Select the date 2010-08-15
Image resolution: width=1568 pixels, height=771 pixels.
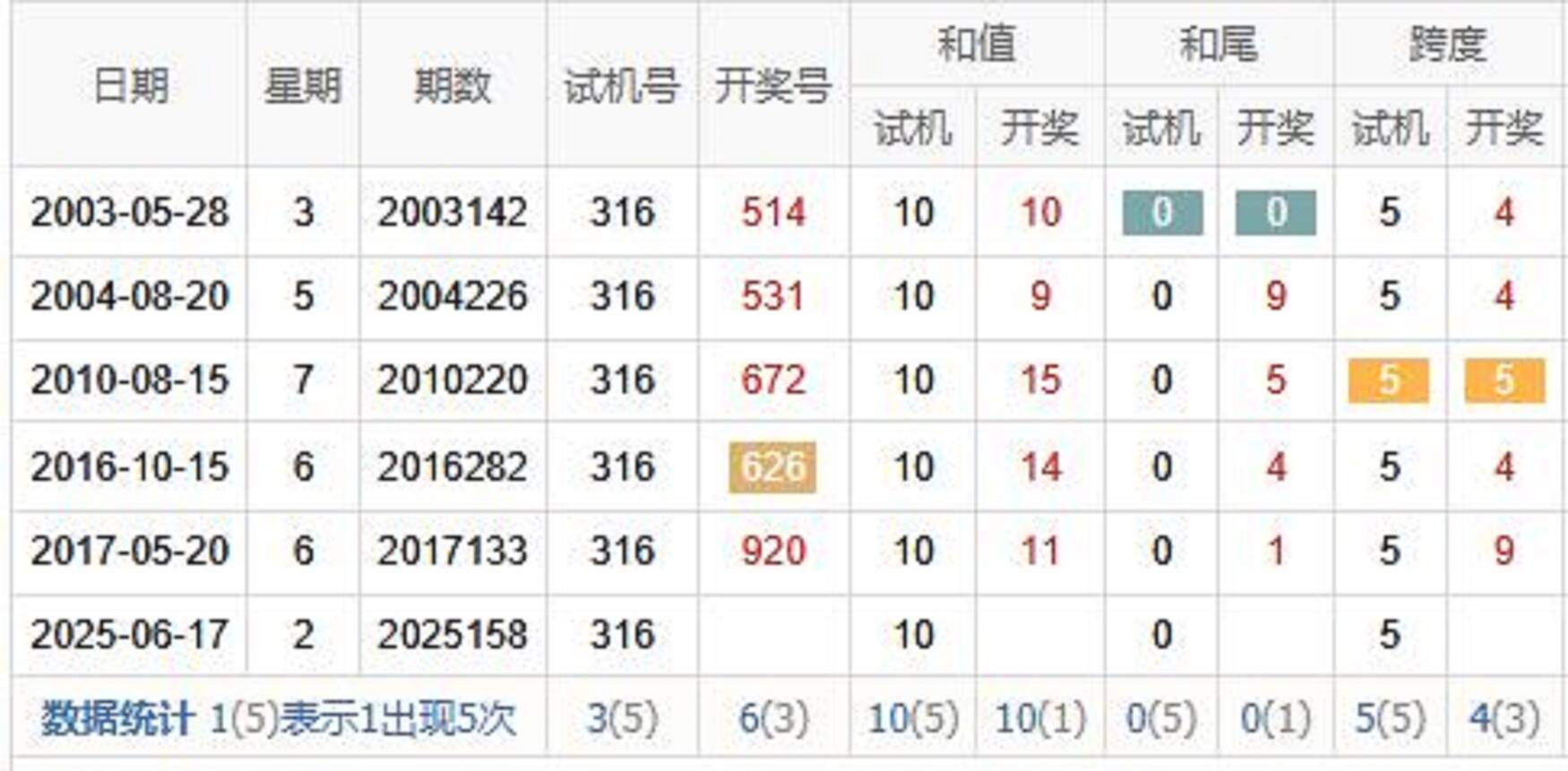(x=130, y=381)
